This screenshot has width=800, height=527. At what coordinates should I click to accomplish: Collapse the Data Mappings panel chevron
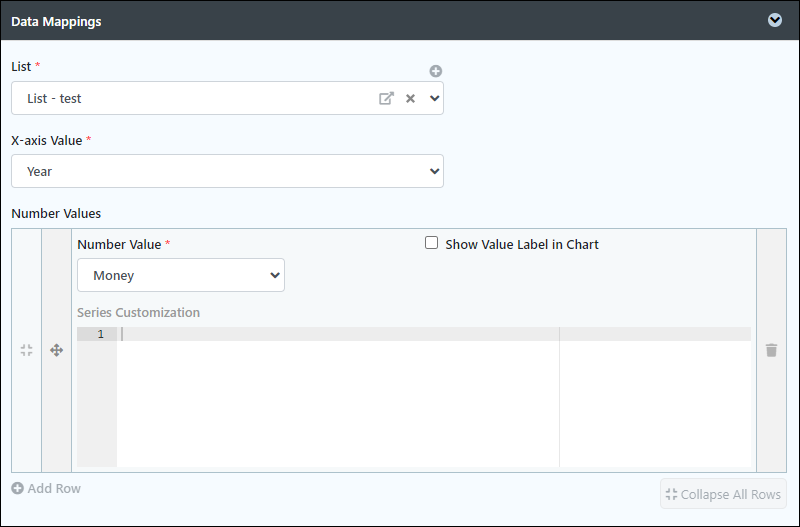(x=774, y=20)
